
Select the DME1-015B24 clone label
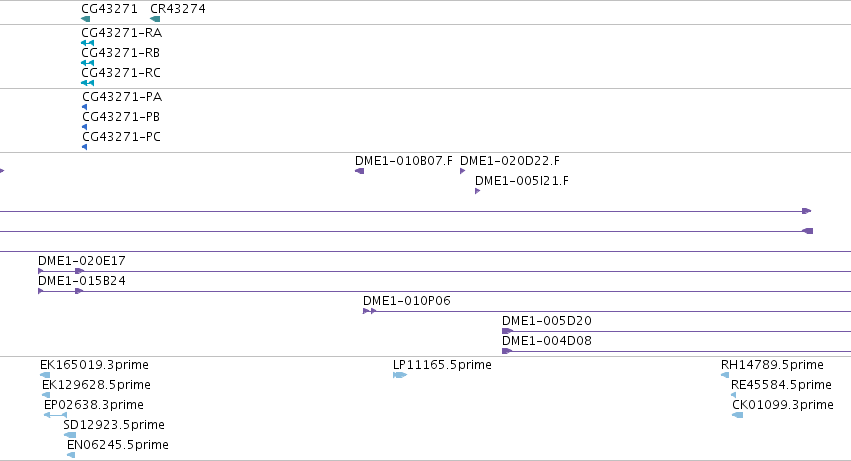click(81, 281)
